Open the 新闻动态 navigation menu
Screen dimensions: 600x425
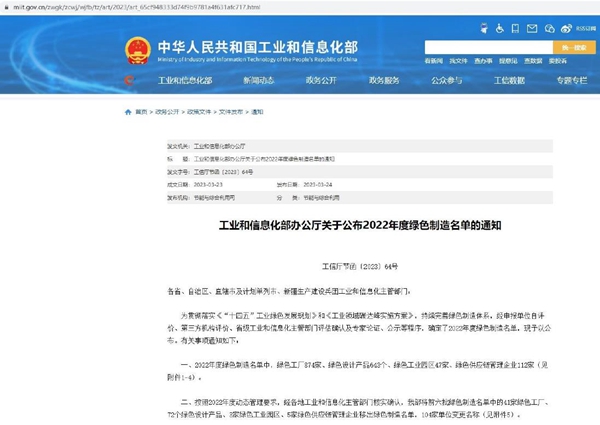coord(259,80)
